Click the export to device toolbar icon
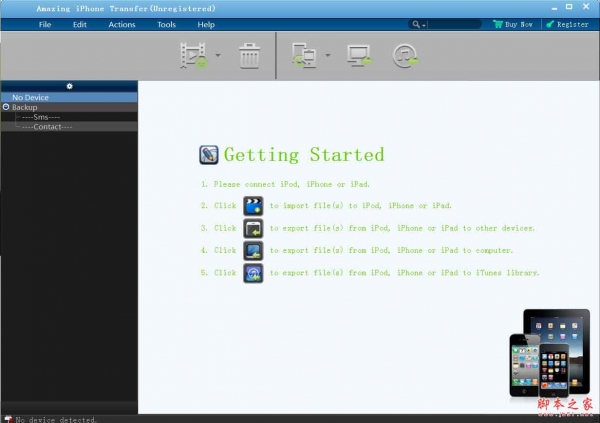 [304, 56]
